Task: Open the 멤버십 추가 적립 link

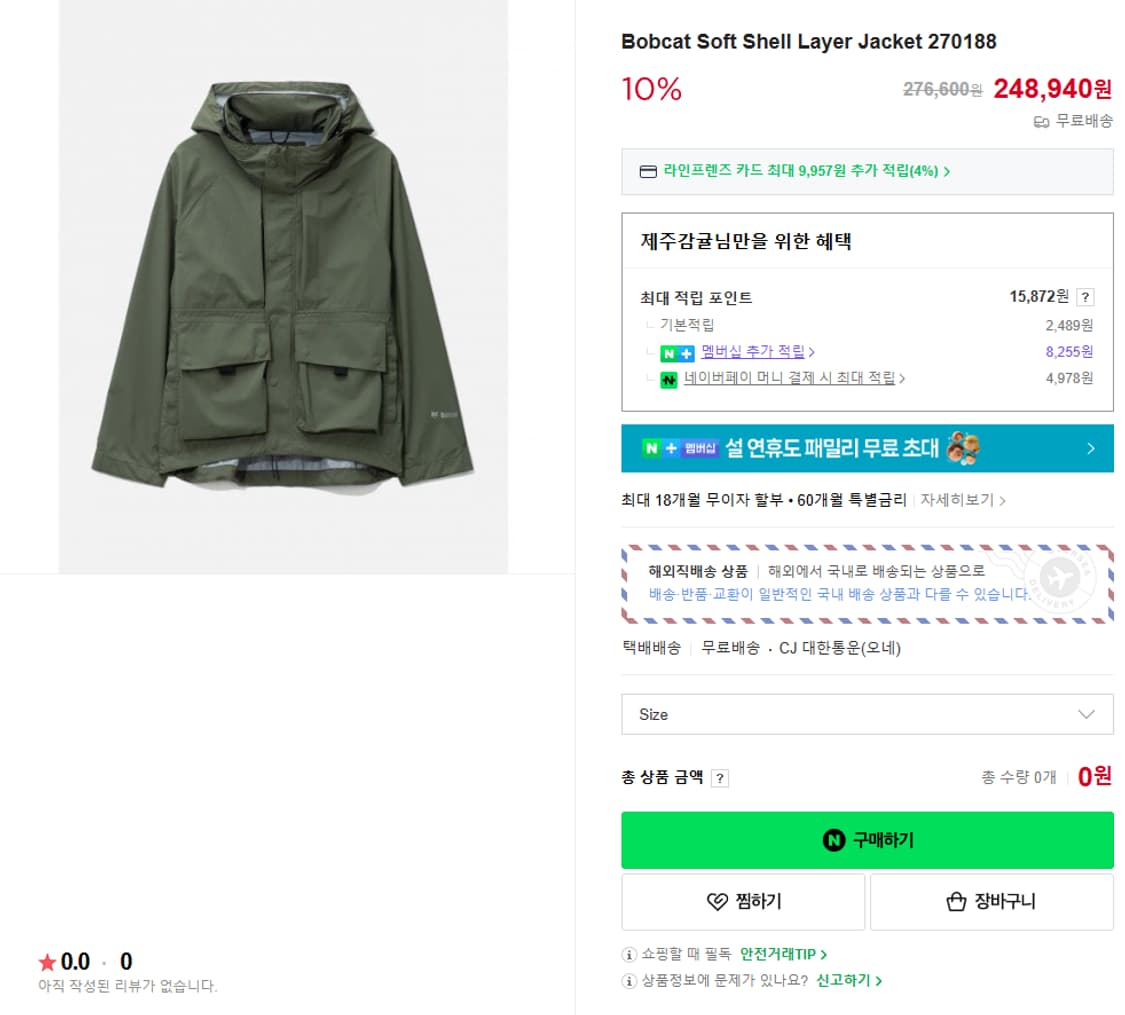Action: click(757, 352)
